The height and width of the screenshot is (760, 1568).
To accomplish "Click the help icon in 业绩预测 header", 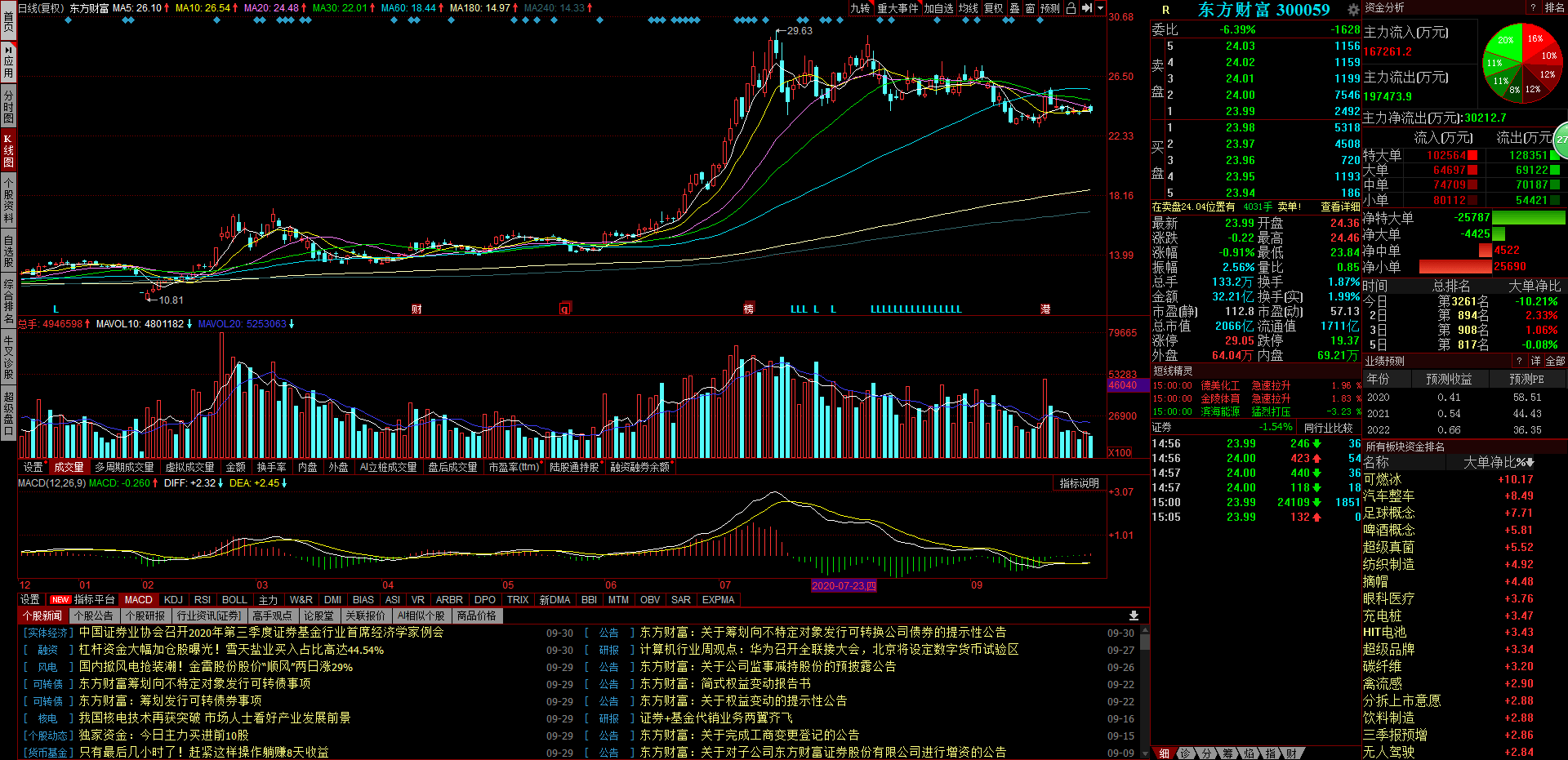I will [x=1520, y=361].
